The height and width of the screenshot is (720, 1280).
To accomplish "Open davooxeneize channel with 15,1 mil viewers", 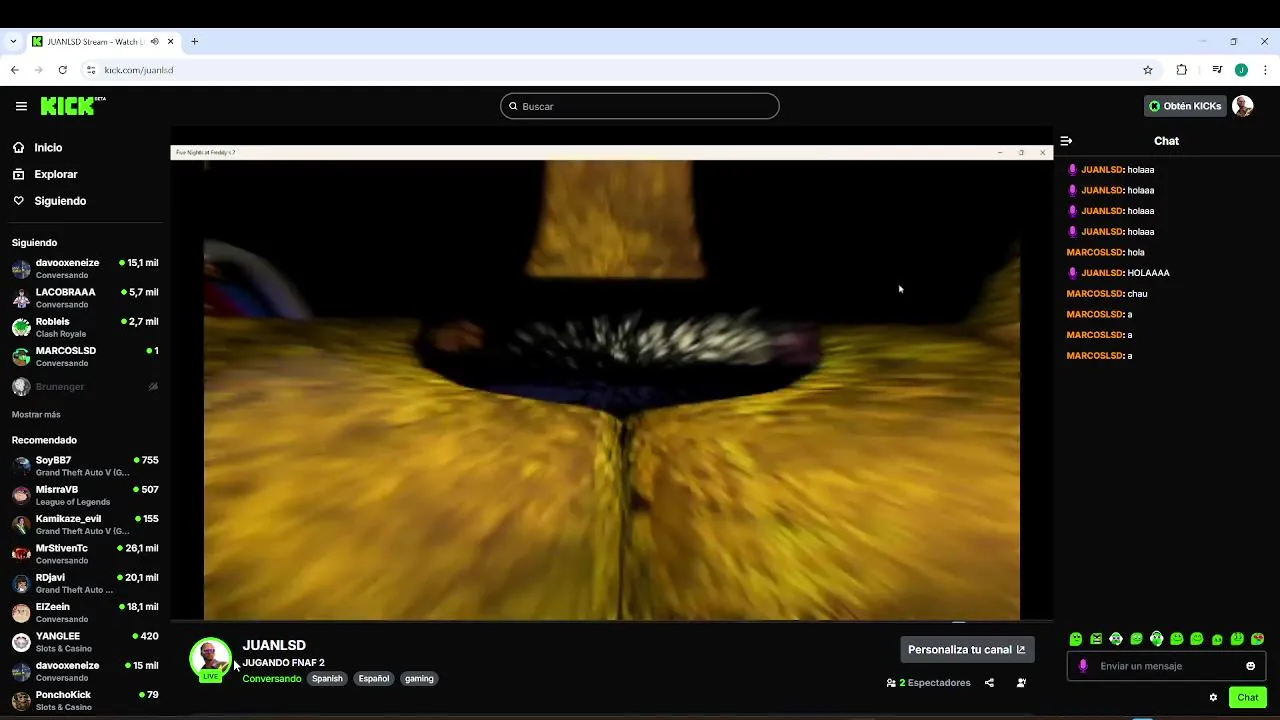I will click(85, 269).
